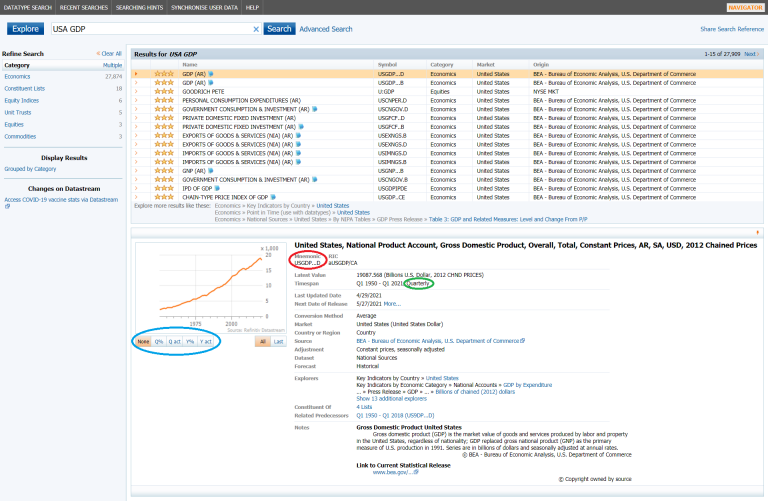Switch the chart to Y% change

coord(190,341)
